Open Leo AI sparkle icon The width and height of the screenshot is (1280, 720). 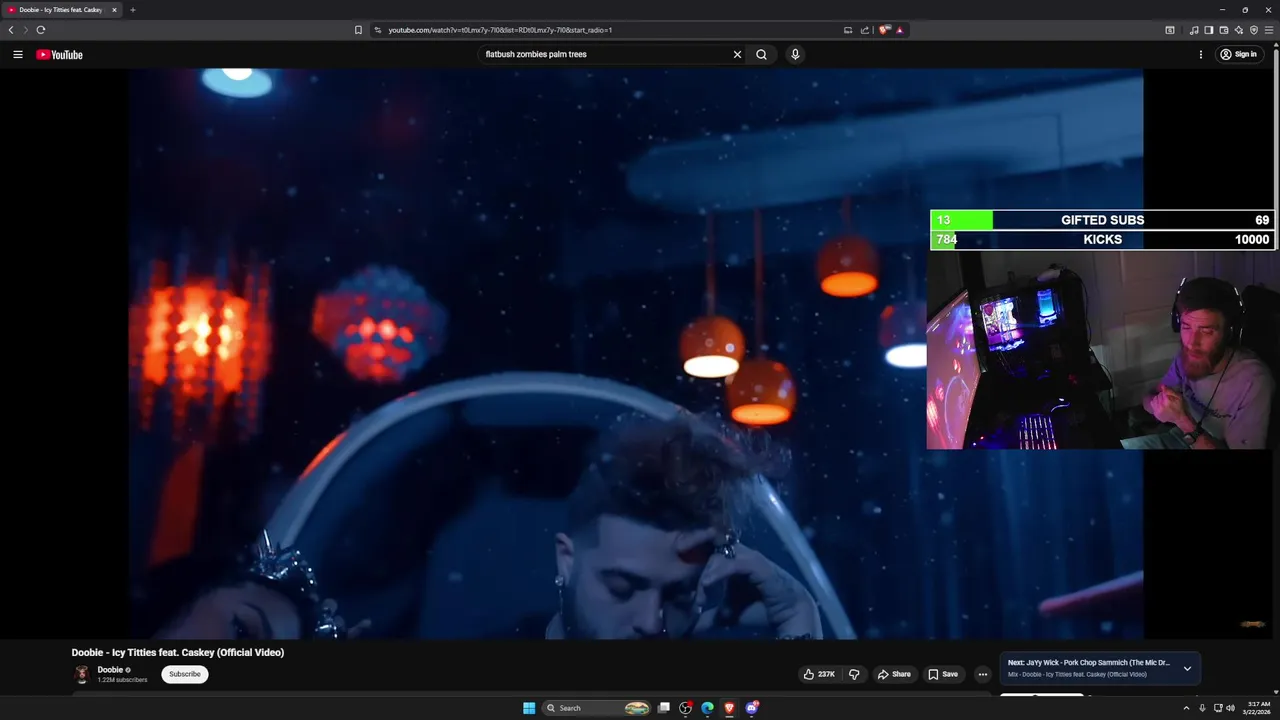click(x=1238, y=30)
